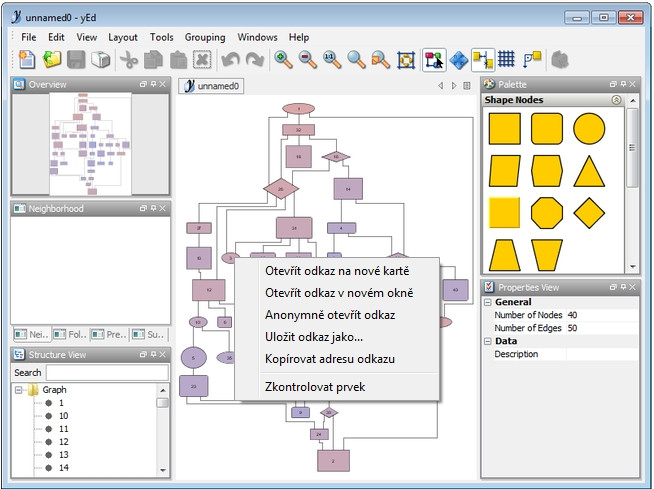Choose 'Otevřít odkaz v novém okně'
Image resolution: width=654 pixels, height=489 pixels.
pos(337,293)
